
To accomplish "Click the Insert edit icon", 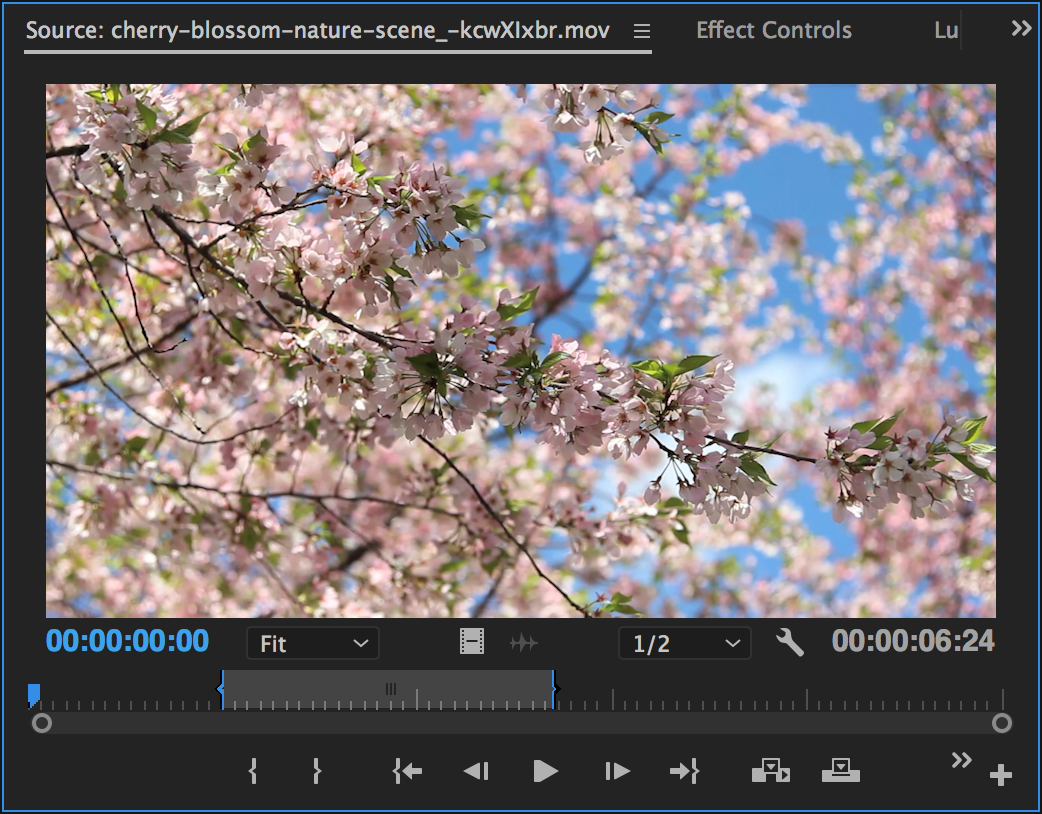I will click(770, 771).
